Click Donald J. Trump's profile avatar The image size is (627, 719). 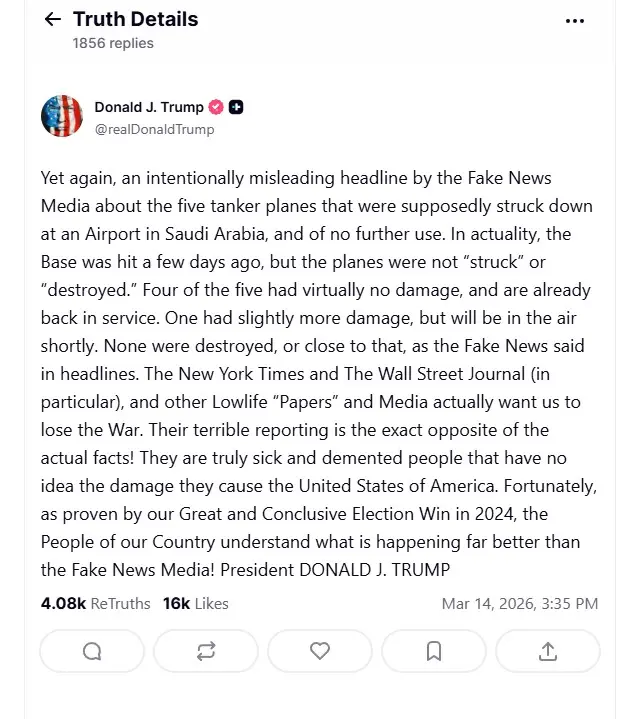62,116
